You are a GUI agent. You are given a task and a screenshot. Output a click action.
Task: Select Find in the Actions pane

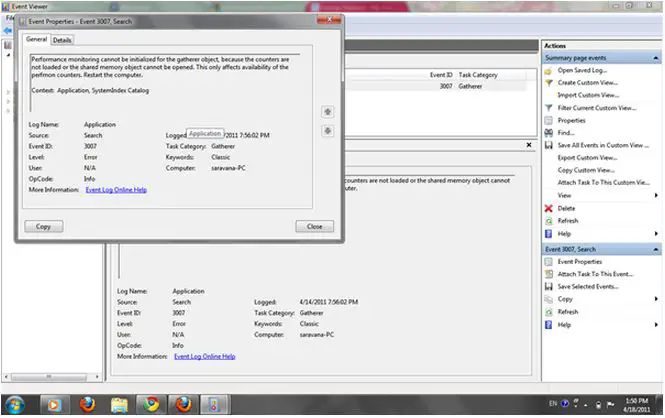click(x=566, y=132)
